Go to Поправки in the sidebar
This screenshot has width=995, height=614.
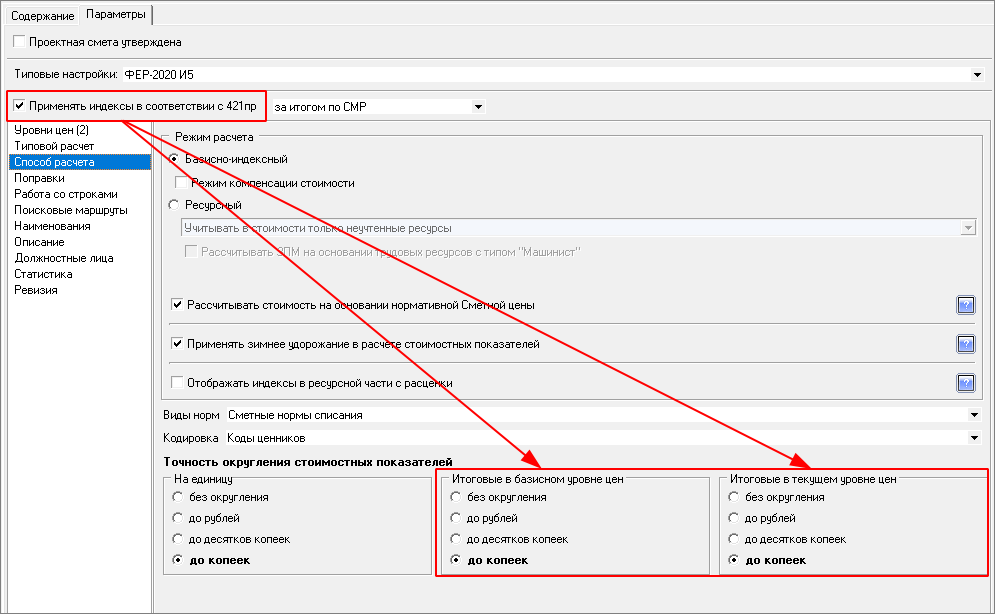click(39, 178)
